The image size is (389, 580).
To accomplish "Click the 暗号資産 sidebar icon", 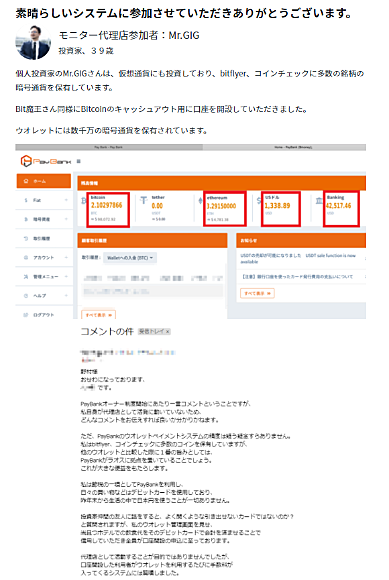I will pyautogui.click(x=26, y=219).
